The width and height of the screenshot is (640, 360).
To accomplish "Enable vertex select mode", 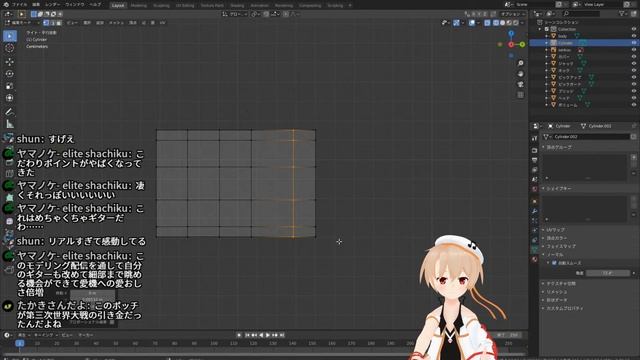I will [x=46, y=23].
